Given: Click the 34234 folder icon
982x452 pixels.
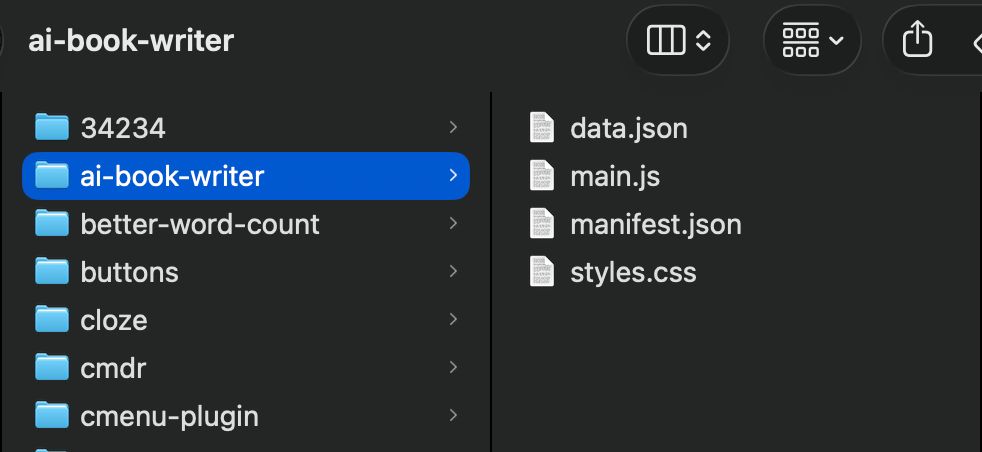Looking at the screenshot, I should pyautogui.click(x=51, y=128).
